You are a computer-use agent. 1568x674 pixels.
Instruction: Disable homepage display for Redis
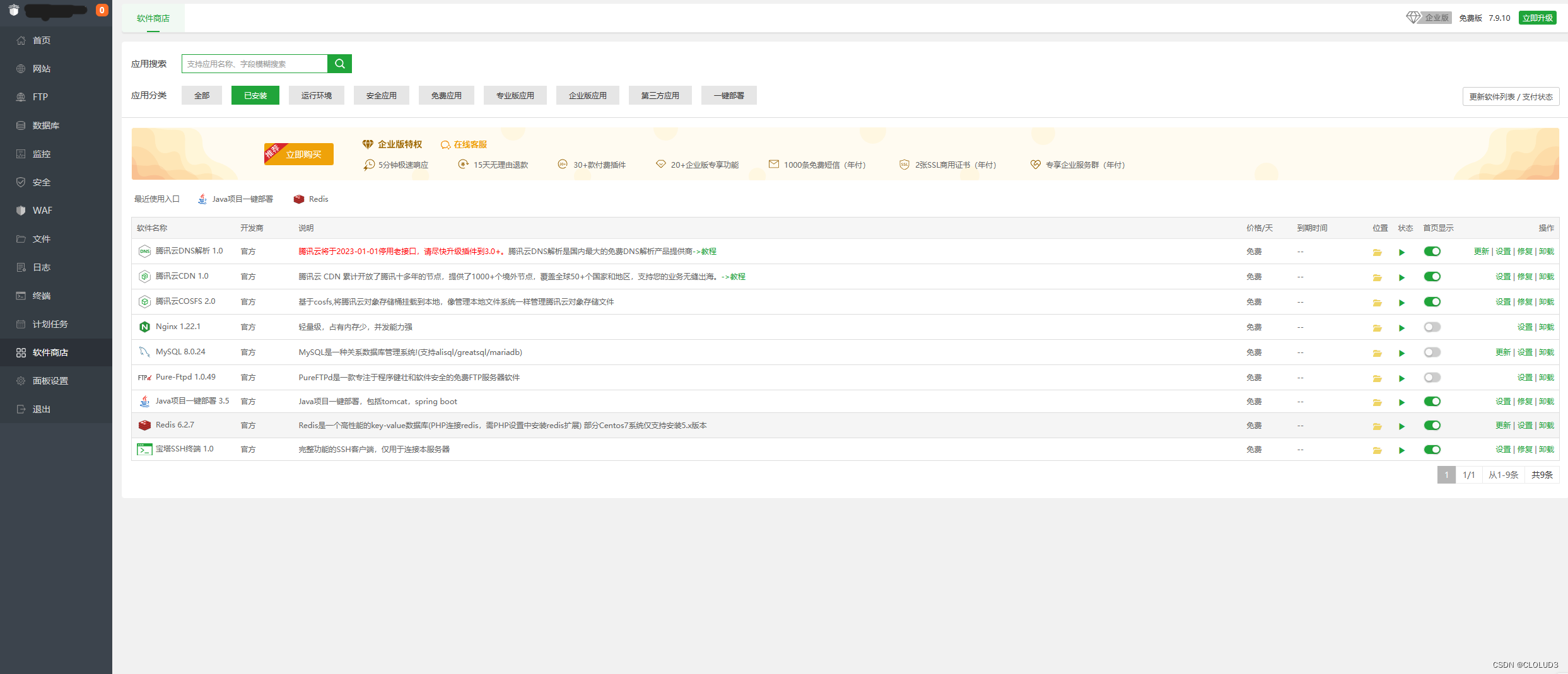[1432, 425]
